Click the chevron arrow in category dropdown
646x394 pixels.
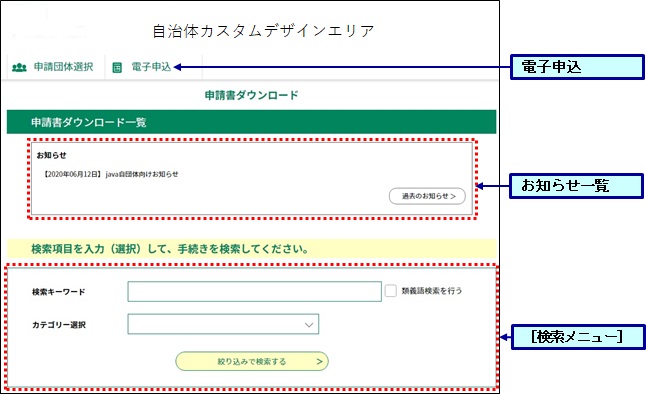pyautogui.click(x=309, y=325)
